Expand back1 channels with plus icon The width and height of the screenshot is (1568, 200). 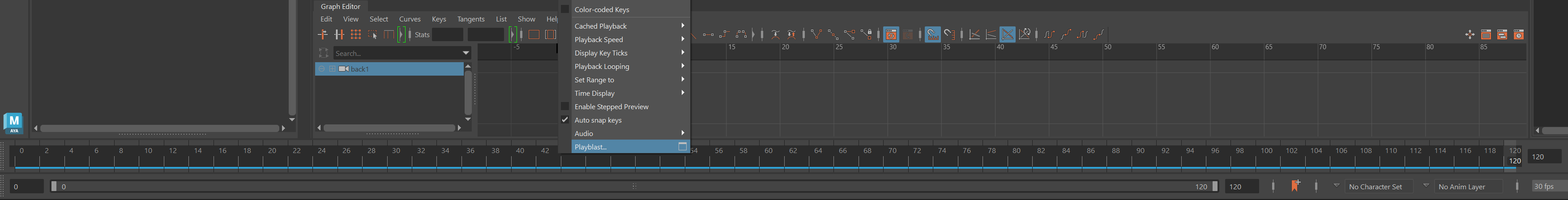tap(333, 69)
